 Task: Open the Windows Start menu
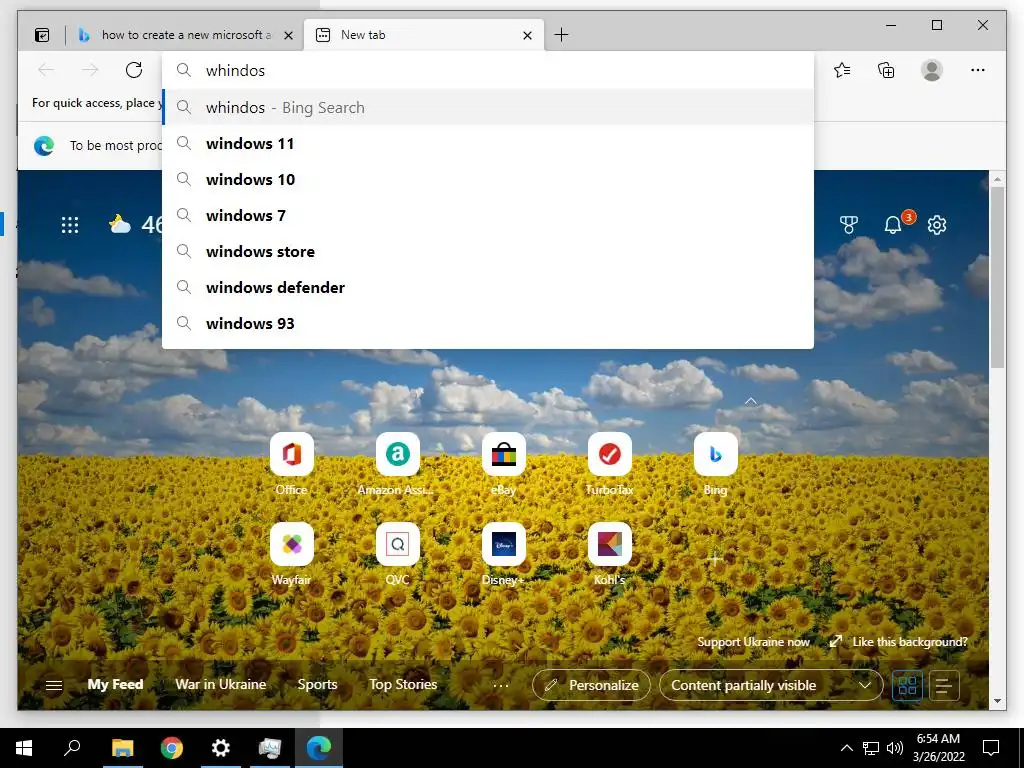pos(24,748)
